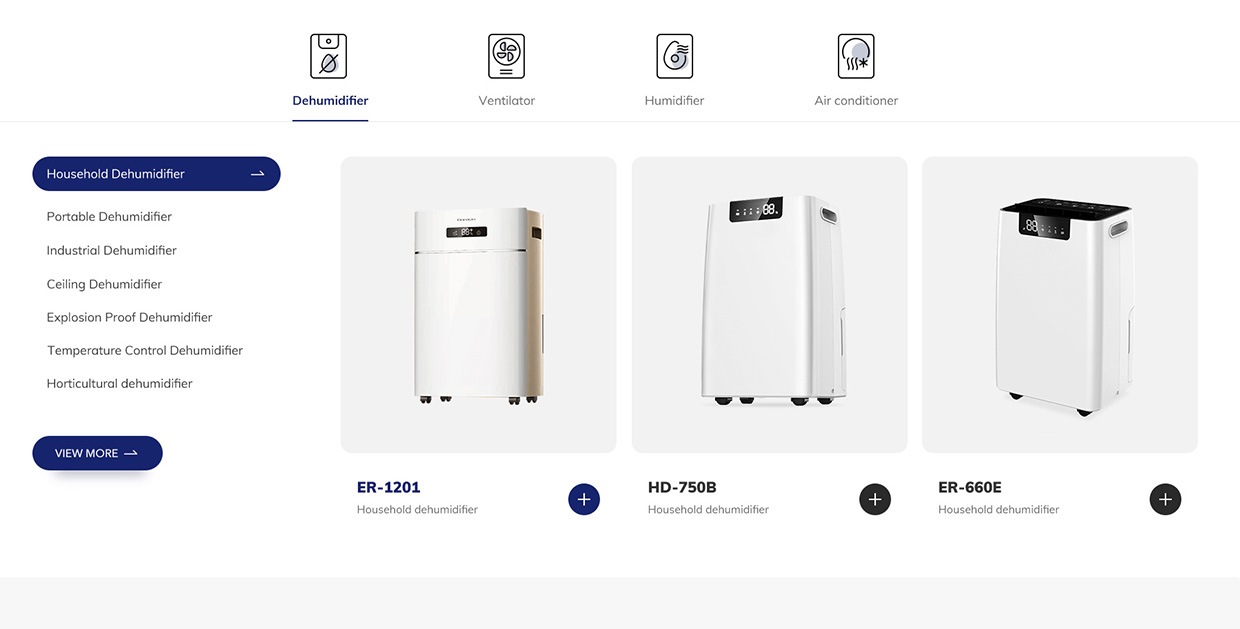The height and width of the screenshot is (629, 1240).
Task: Click plus icon beside ER-660E
Action: pos(1165,499)
